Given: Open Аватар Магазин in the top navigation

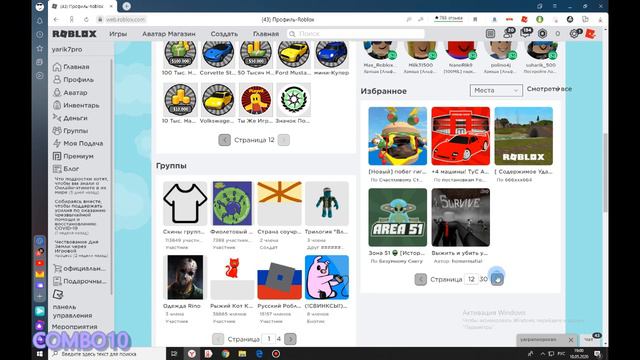Looking at the screenshot, I should (169, 34).
